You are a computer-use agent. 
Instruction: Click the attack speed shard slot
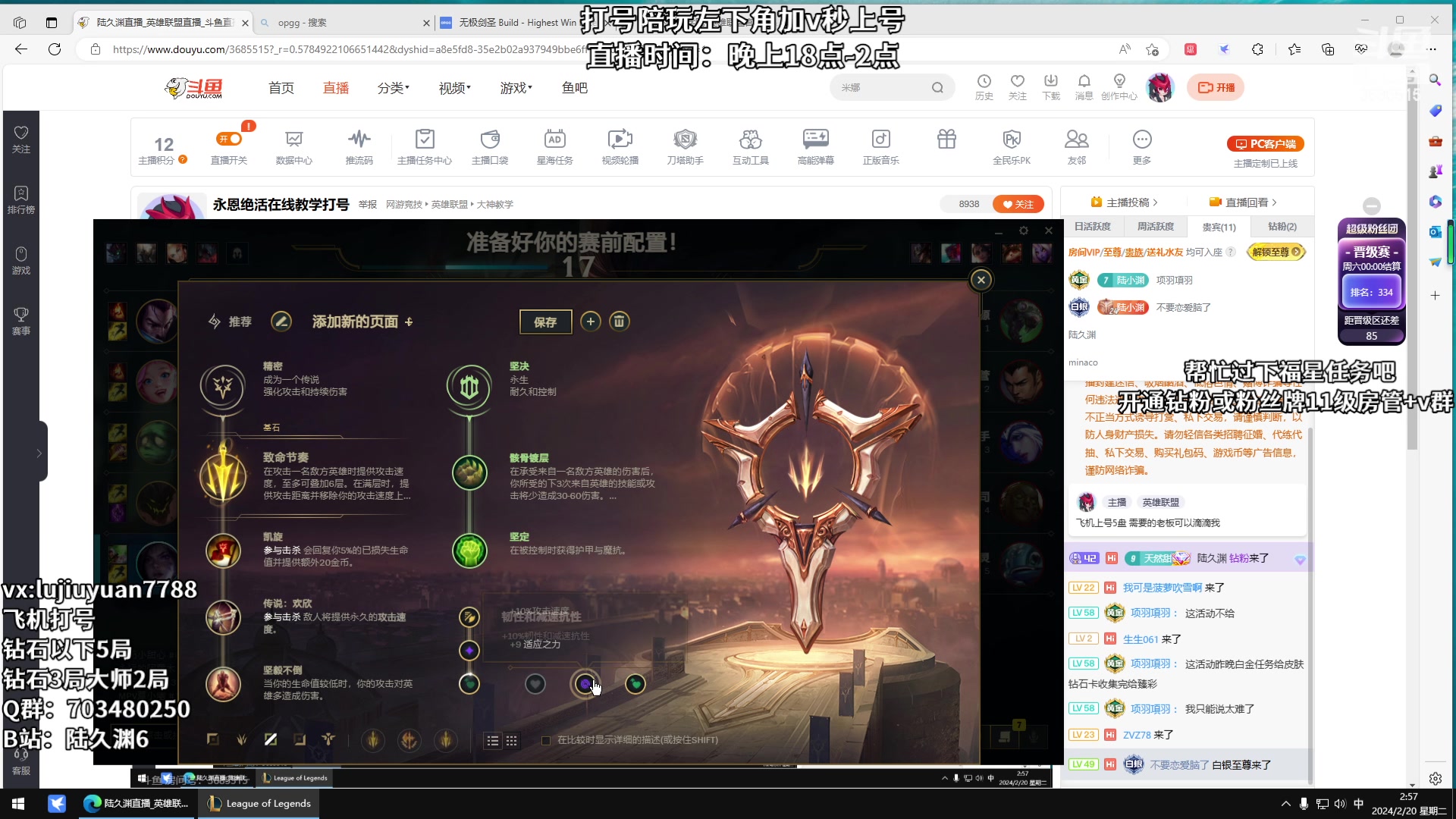click(x=469, y=617)
